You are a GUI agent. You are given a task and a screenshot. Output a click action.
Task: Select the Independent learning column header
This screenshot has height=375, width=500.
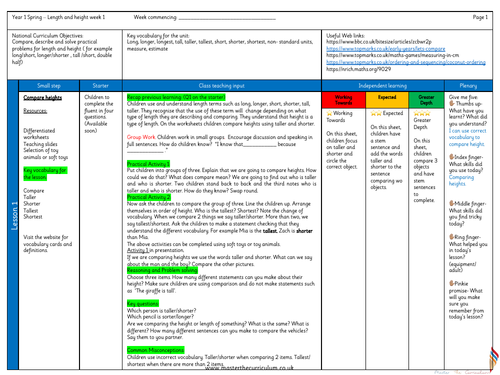pos(383,86)
